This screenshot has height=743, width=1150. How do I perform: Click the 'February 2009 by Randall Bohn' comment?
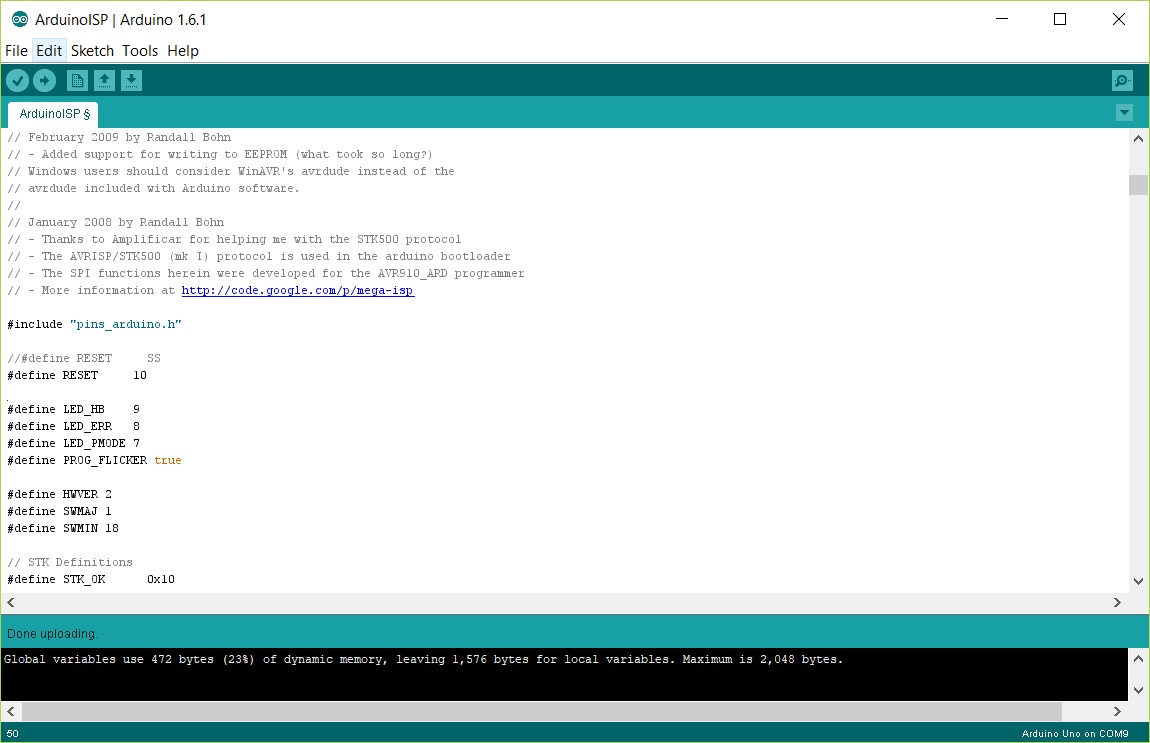(119, 137)
